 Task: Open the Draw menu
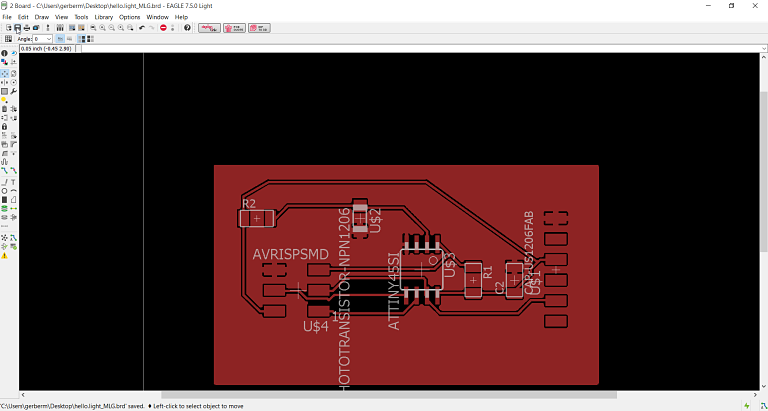42,17
